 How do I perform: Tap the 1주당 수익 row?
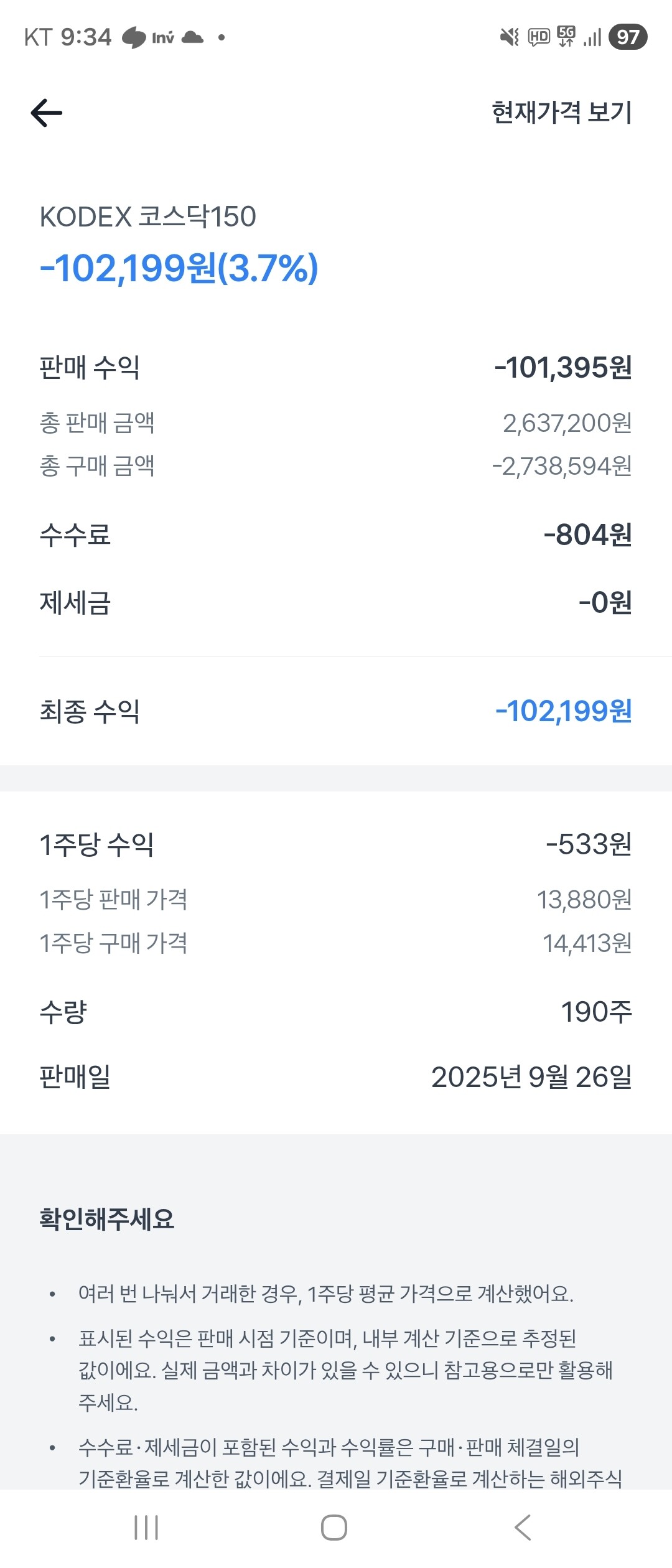click(336, 844)
